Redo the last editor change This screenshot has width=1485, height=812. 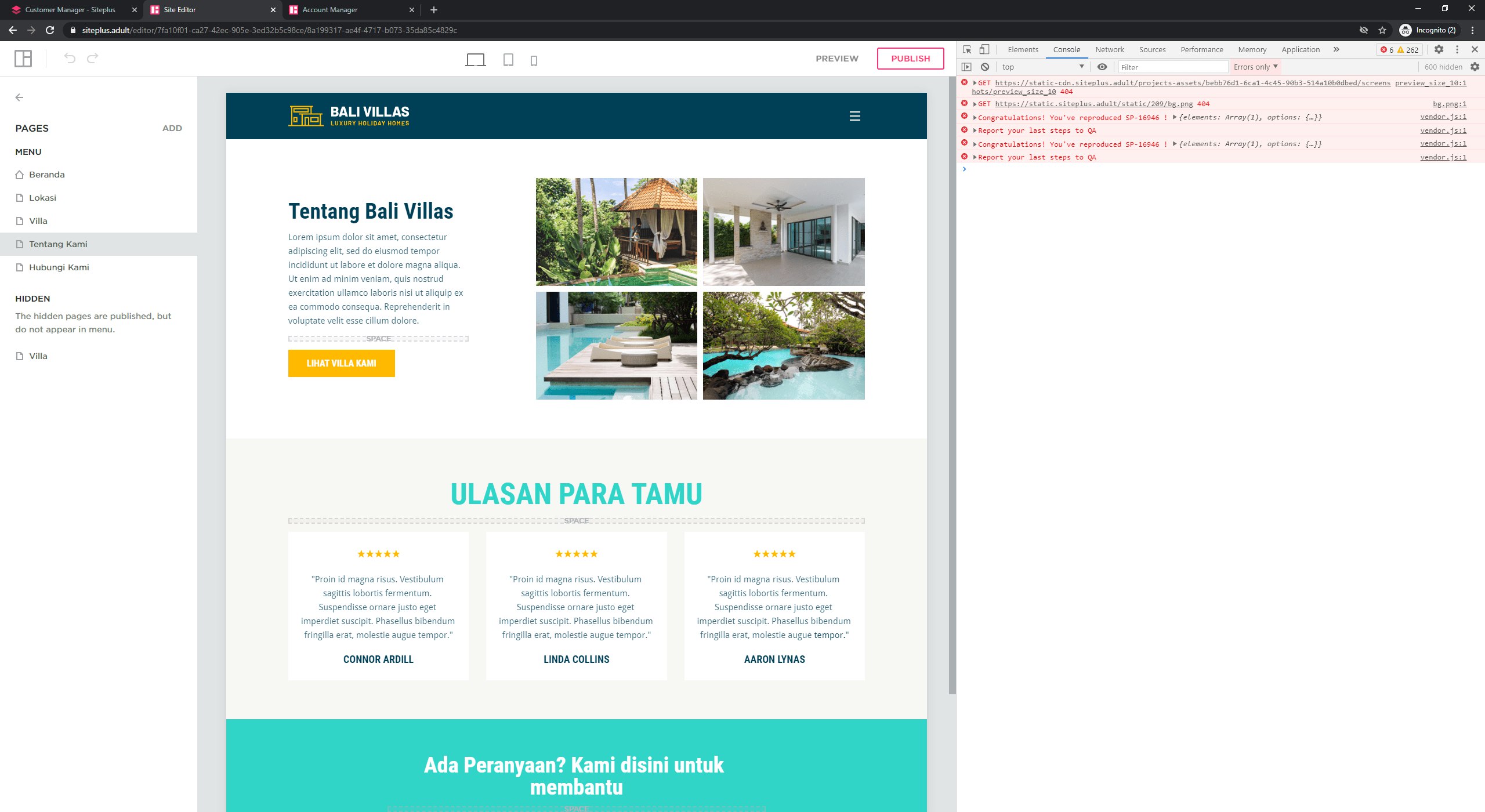coord(92,58)
